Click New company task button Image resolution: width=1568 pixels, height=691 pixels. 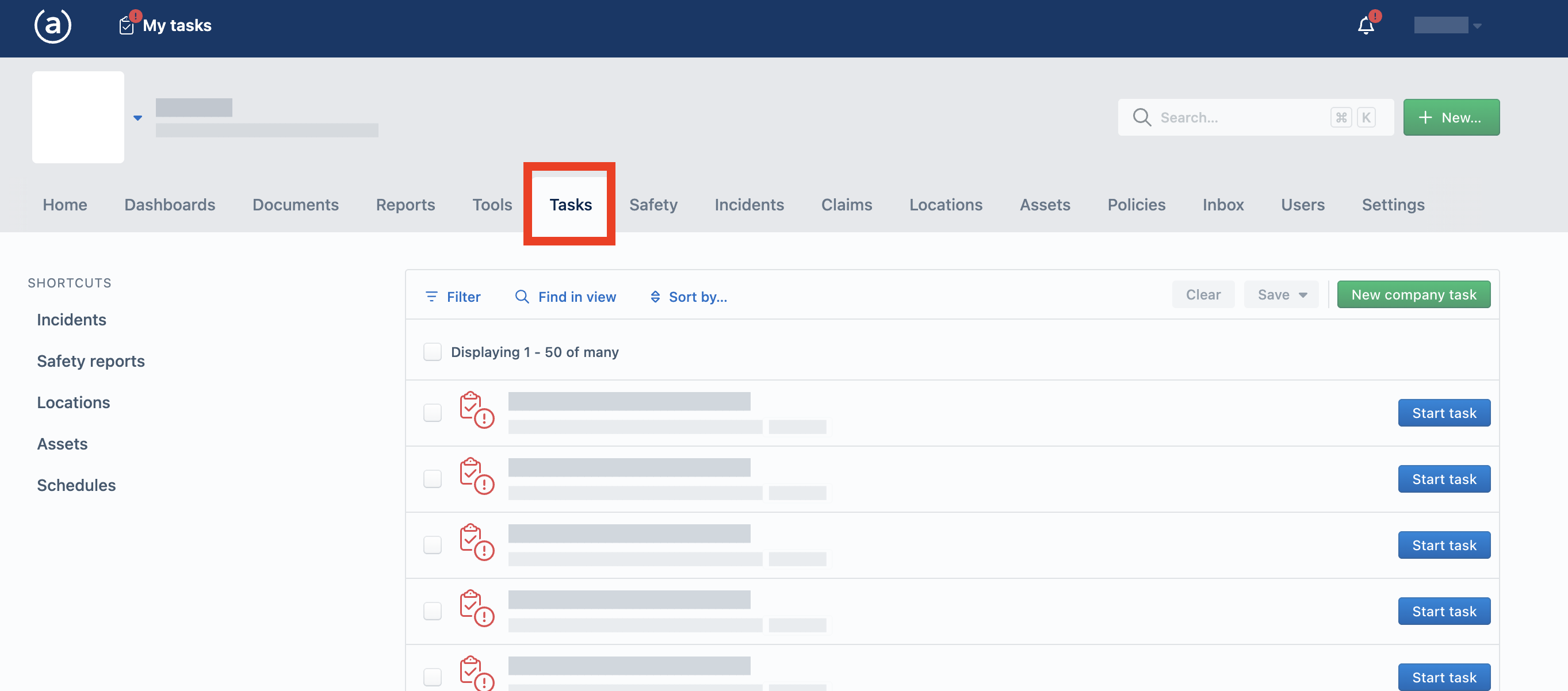click(x=1413, y=294)
